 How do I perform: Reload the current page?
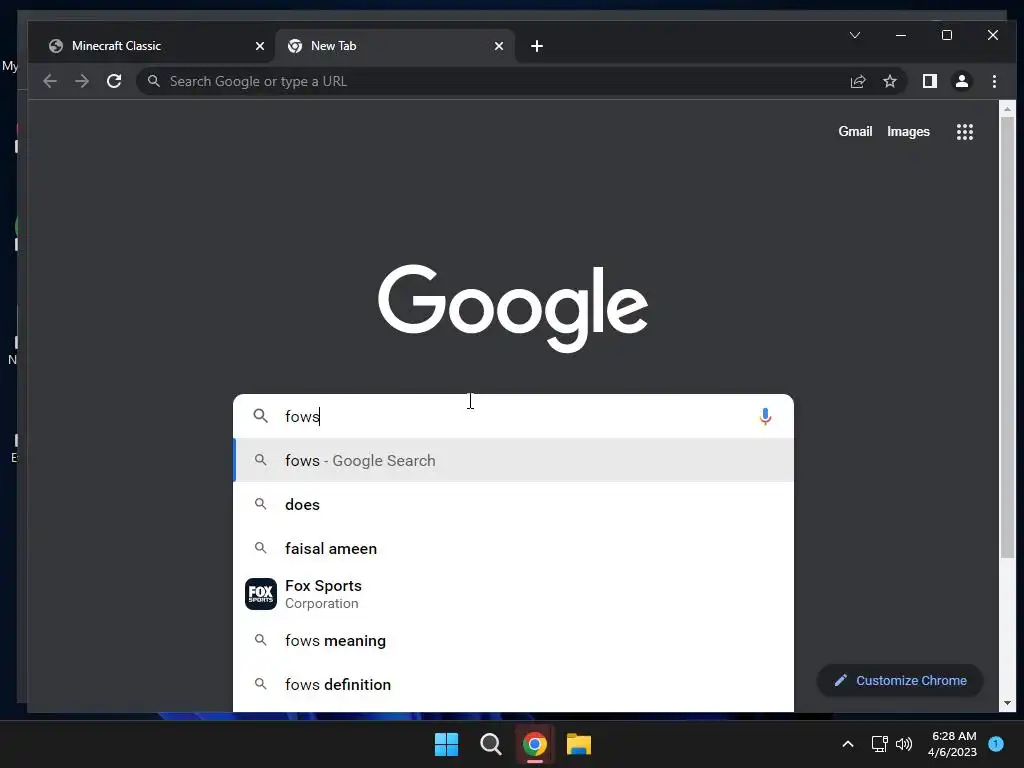point(114,82)
